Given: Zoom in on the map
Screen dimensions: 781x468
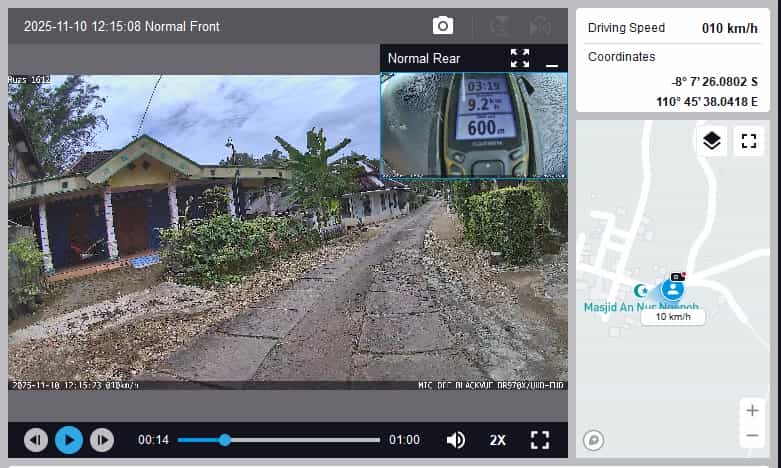Looking at the screenshot, I should coord(752,410).
